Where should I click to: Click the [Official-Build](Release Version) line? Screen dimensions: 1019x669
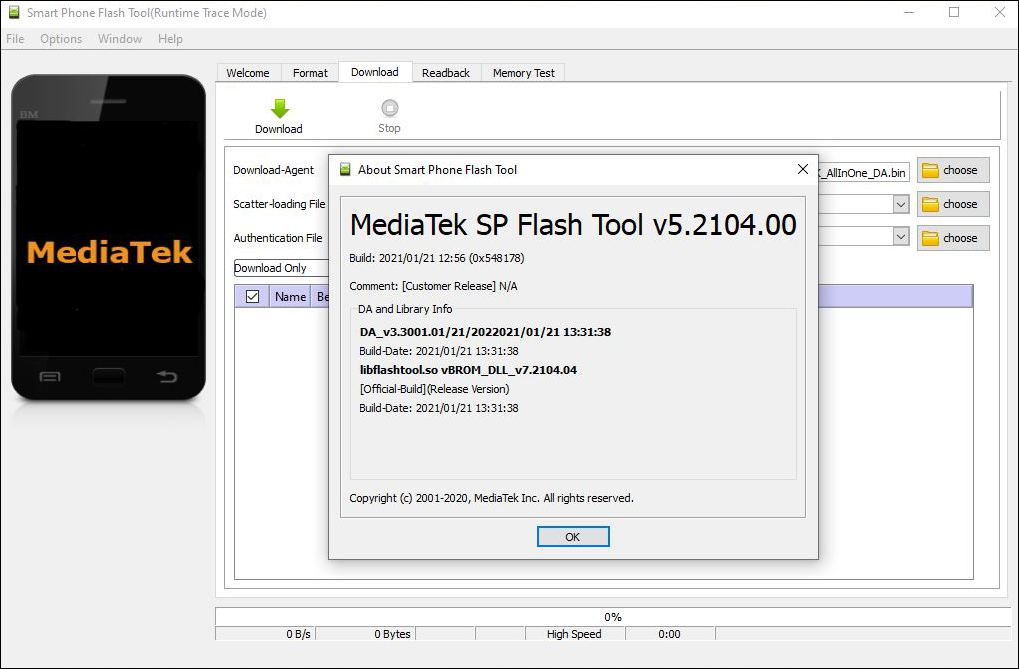click(434, 389)
